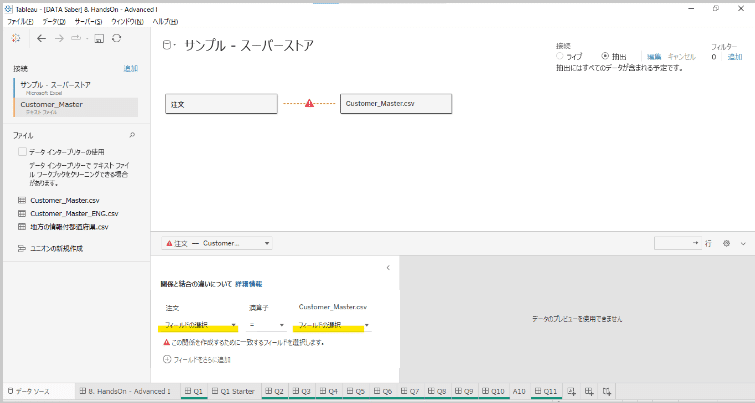Click the union icon beside ユニオンの新規作成
This screenshot has height=403, width=755.
pos(22,248)
